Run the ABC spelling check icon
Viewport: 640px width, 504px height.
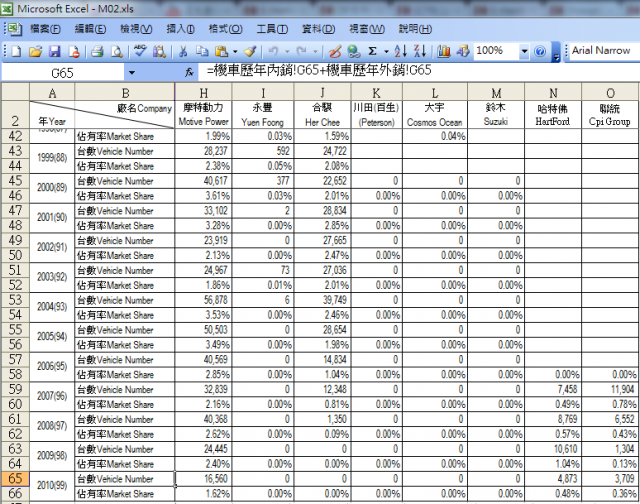tap(140, 51)
